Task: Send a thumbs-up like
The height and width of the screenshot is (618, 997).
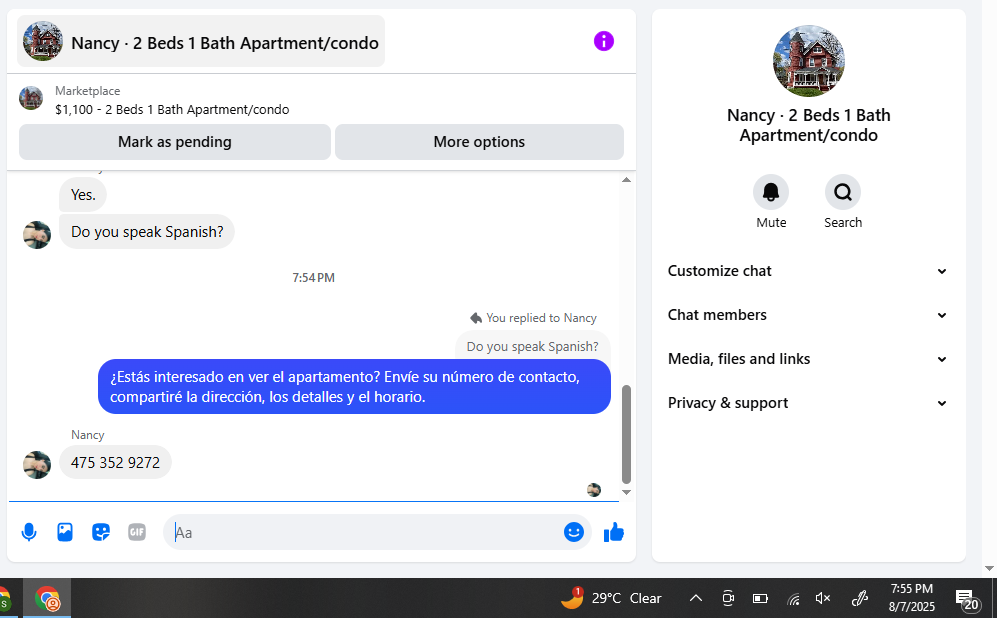Action: 614,532
